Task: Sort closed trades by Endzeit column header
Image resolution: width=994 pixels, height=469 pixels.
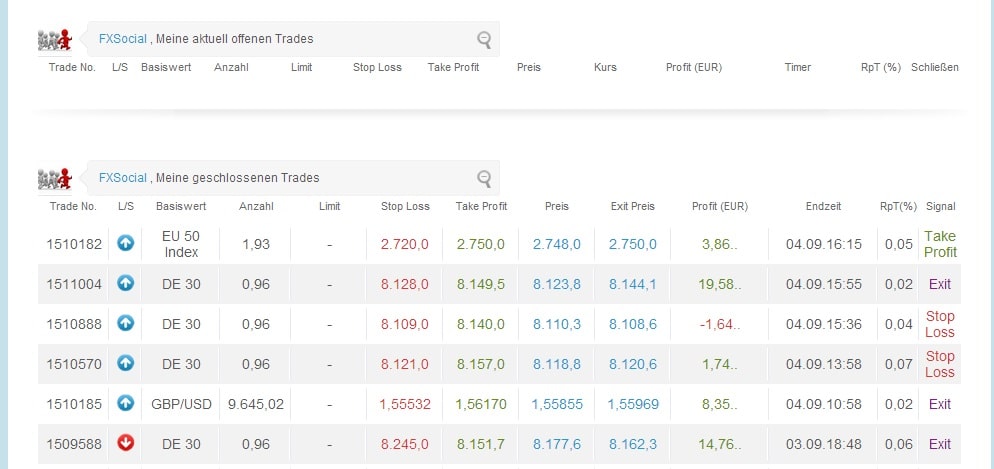Action: (823, 207)
